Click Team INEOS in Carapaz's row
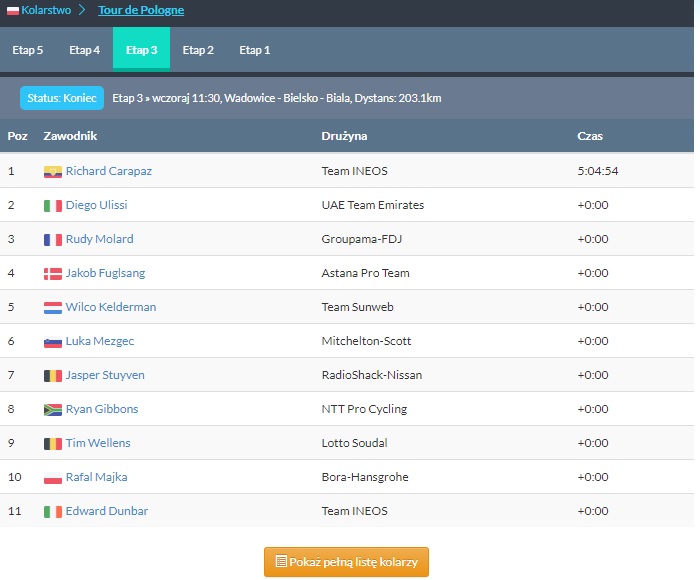 pyautogui.click(x=354, y=171)
